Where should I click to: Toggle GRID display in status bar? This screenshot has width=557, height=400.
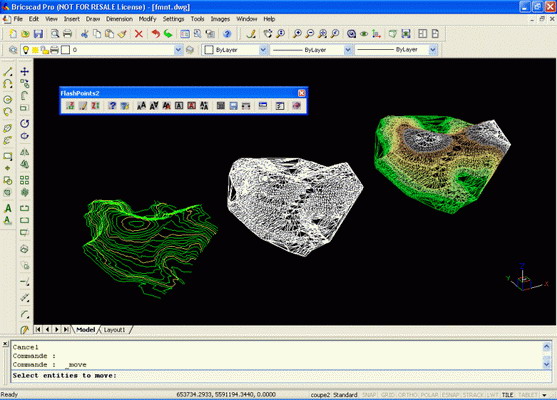(x=388, y=395)
